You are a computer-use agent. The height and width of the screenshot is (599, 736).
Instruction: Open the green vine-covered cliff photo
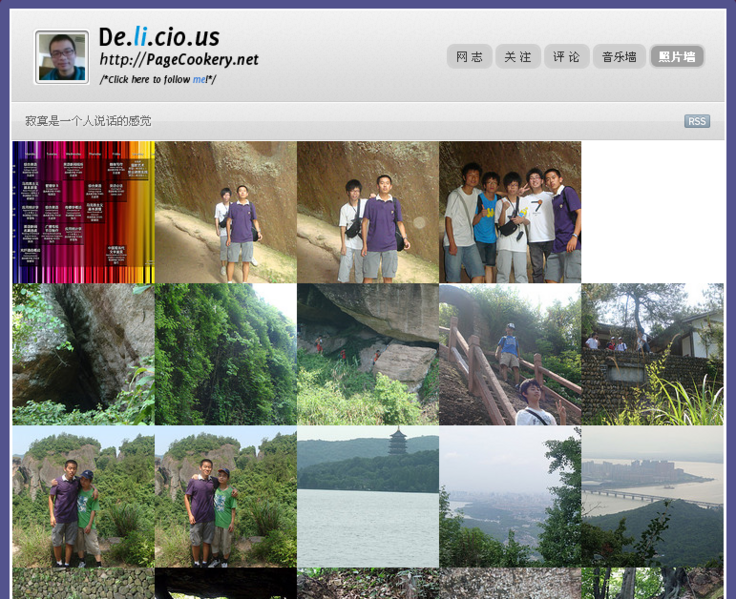click(225, 355)
